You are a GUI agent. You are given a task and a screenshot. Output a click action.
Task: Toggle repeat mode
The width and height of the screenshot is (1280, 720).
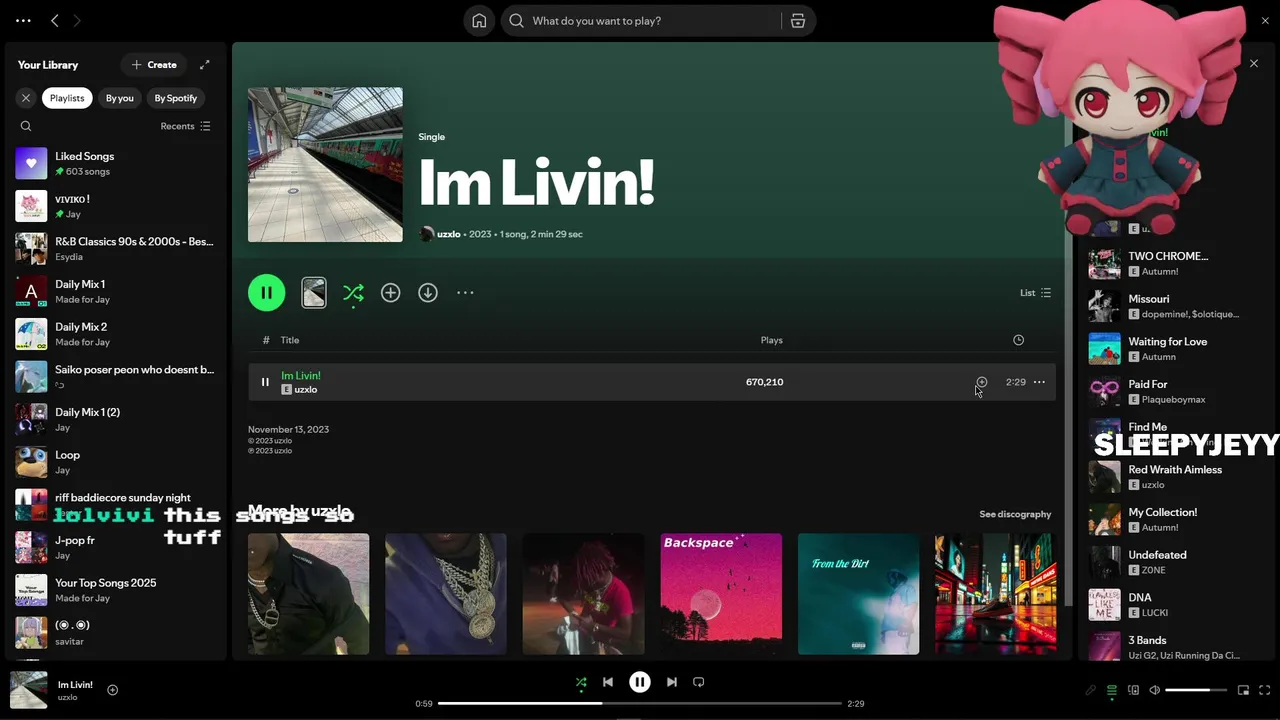[x=699, y=682]
